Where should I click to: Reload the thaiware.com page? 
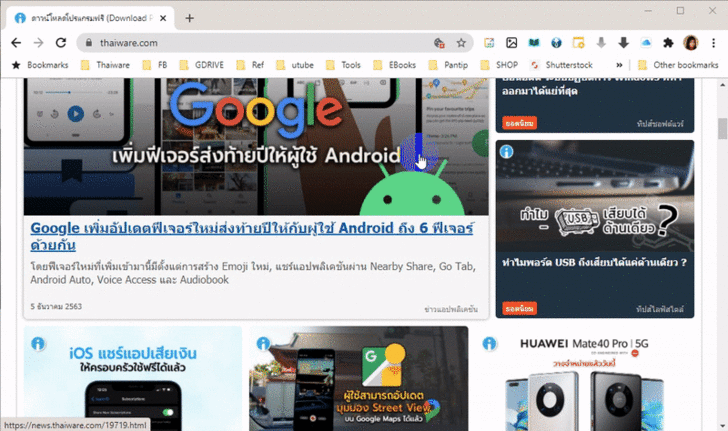(61, 43)
